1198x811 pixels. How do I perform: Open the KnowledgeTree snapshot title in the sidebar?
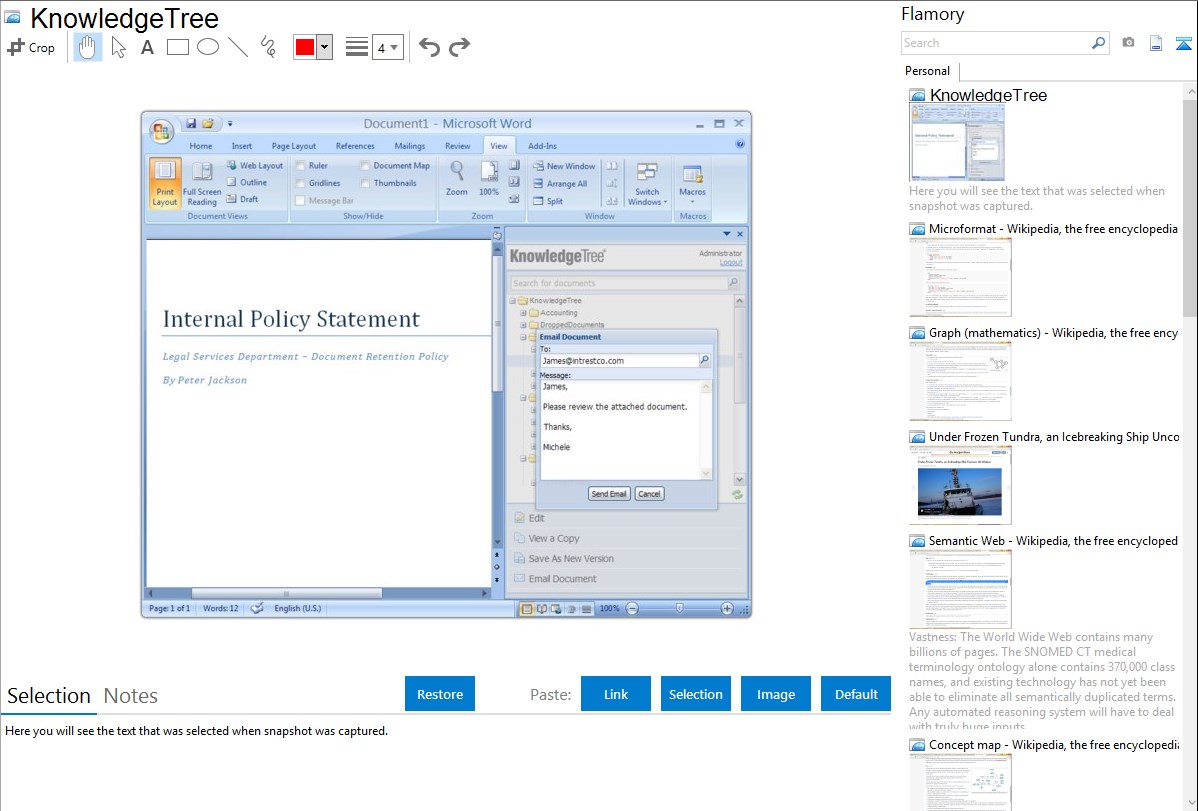tap(988, 96)
